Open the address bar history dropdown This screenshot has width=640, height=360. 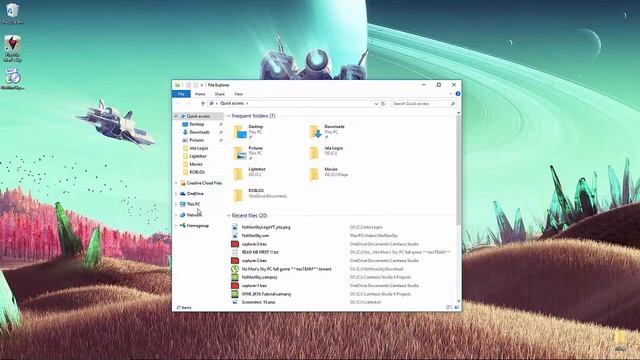376,104
